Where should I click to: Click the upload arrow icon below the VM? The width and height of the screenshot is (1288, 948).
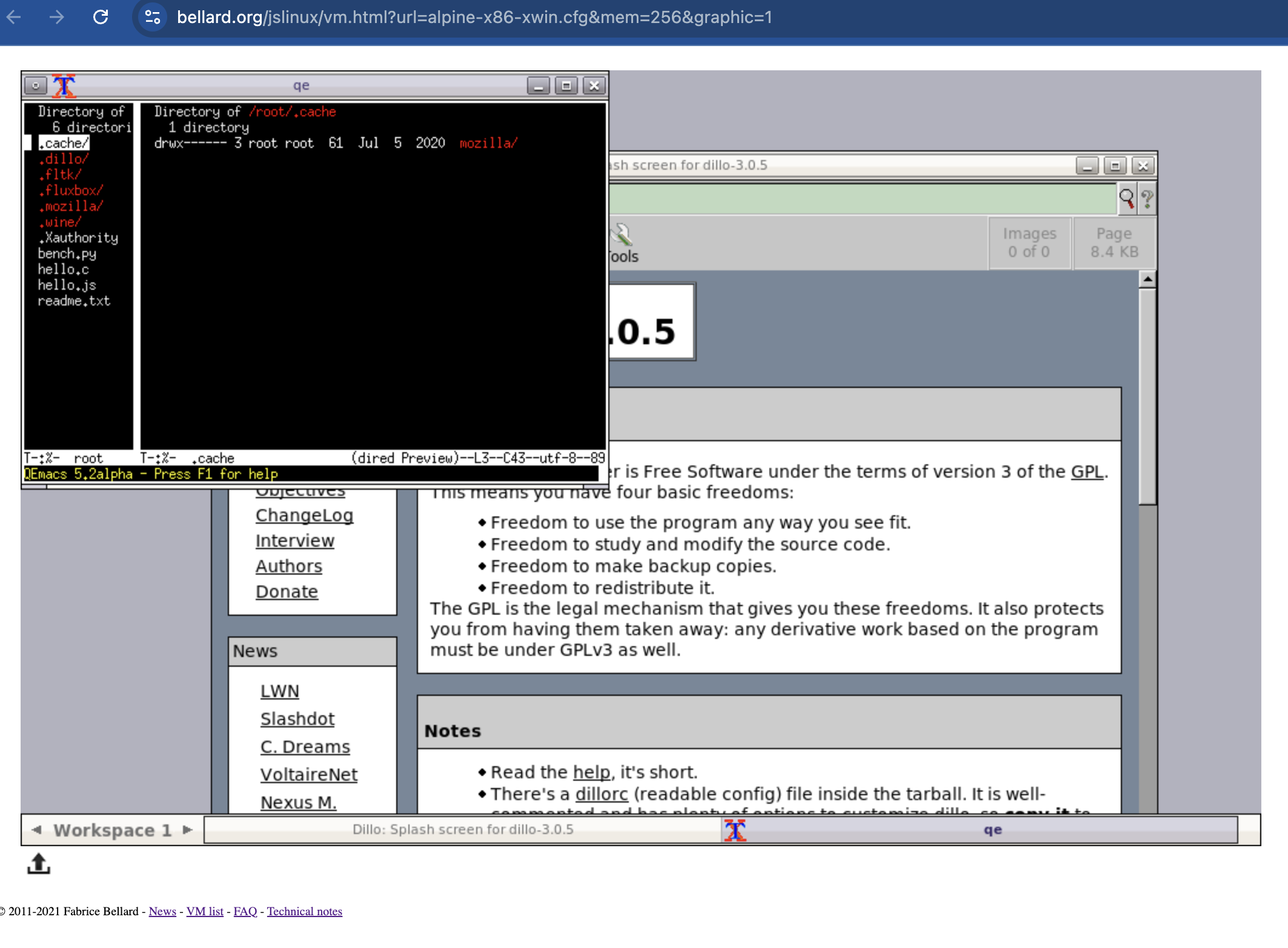(x=39, y=864)
